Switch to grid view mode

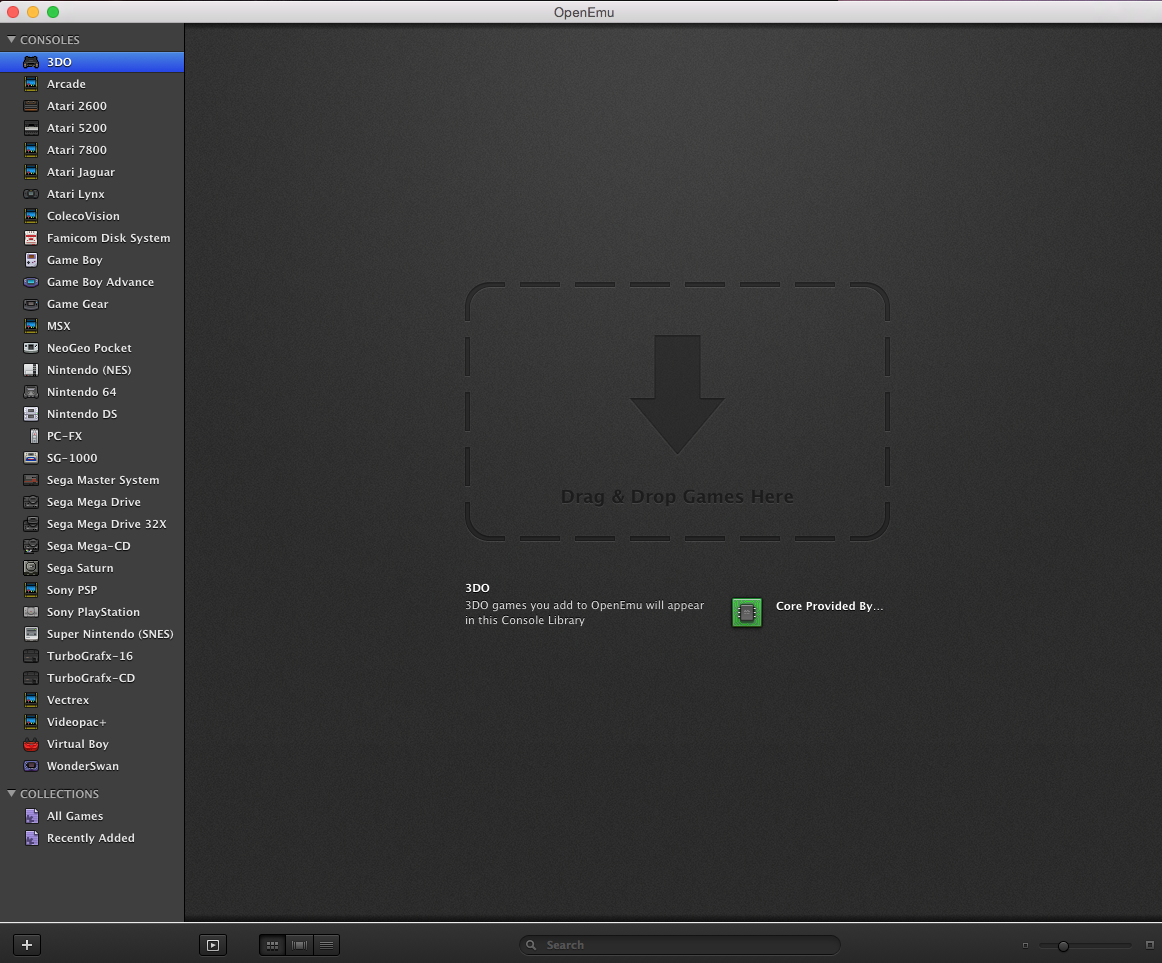tap(273, 944)
